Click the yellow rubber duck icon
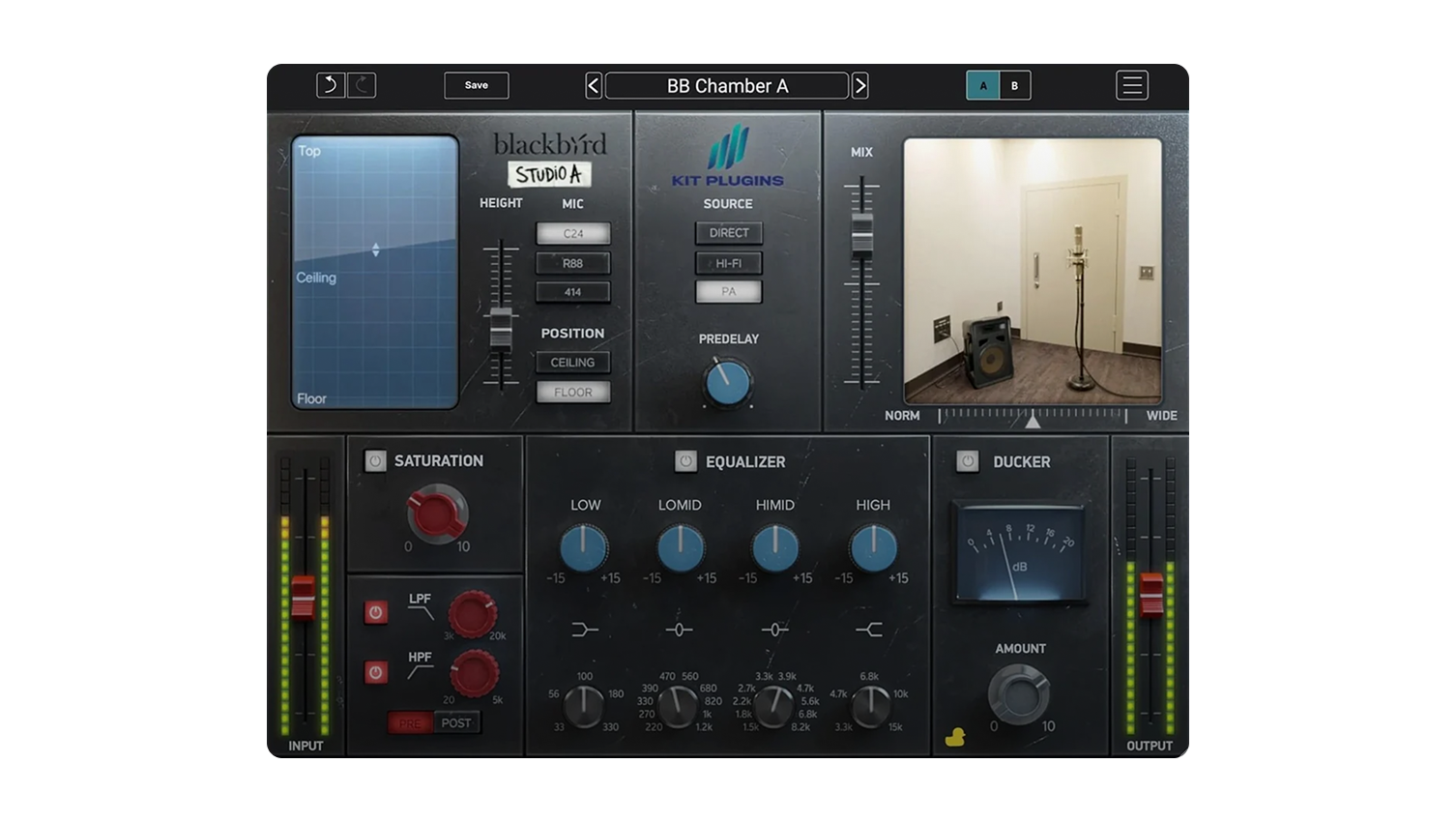 (x=955, y=737)
